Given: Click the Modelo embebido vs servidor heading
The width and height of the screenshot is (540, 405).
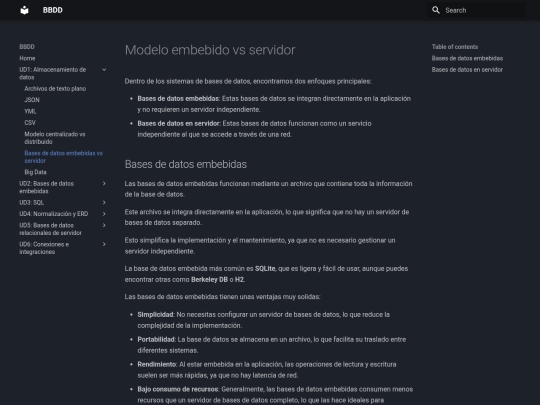Looking at the screenshot, I should tap(210, 50).
